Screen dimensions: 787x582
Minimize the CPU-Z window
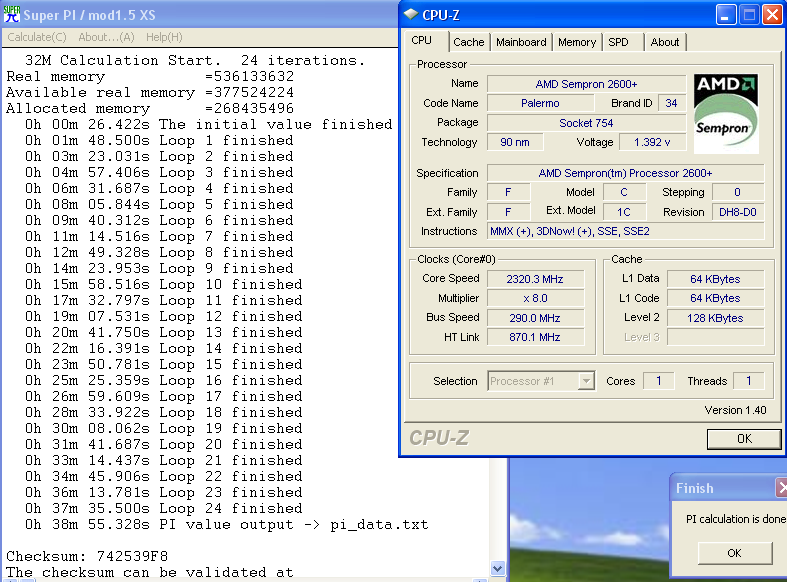pyautogui.click(x=726, y=15)
